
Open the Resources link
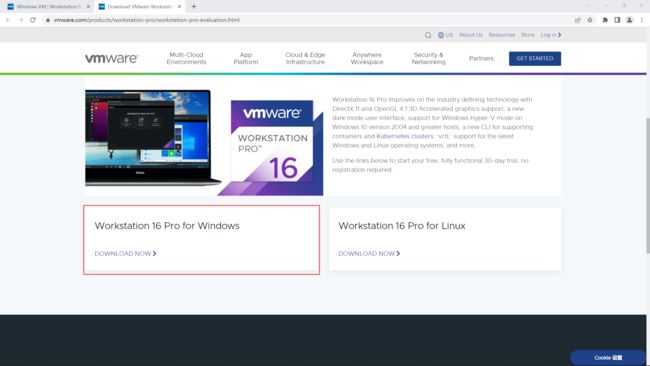[x=502, y=35]
